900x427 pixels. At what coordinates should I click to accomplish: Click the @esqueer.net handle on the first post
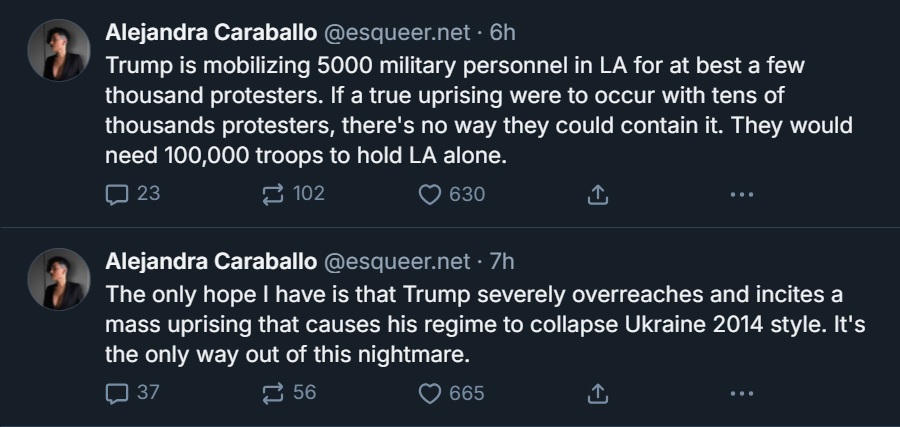pyautogui.click(x=396, y=32)
